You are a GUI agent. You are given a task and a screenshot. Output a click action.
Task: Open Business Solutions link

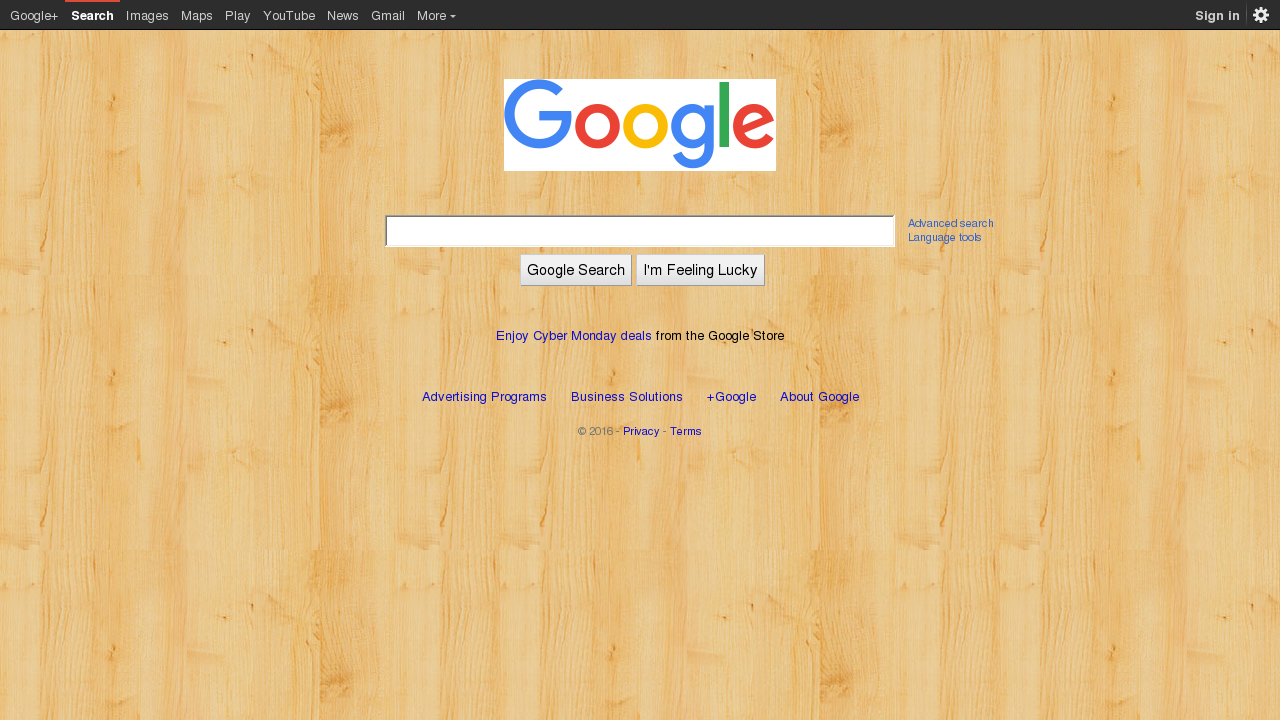click(x=627, y=397)
